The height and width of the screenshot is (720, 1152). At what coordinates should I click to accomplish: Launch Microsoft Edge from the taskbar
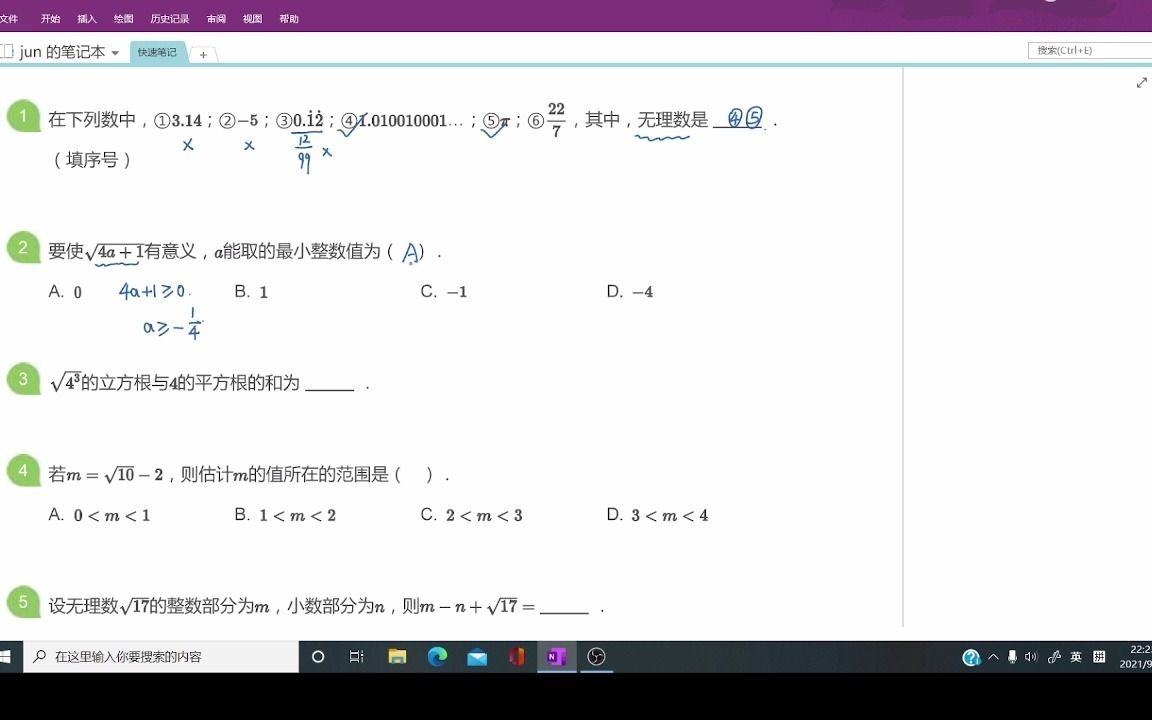(438, 658)
